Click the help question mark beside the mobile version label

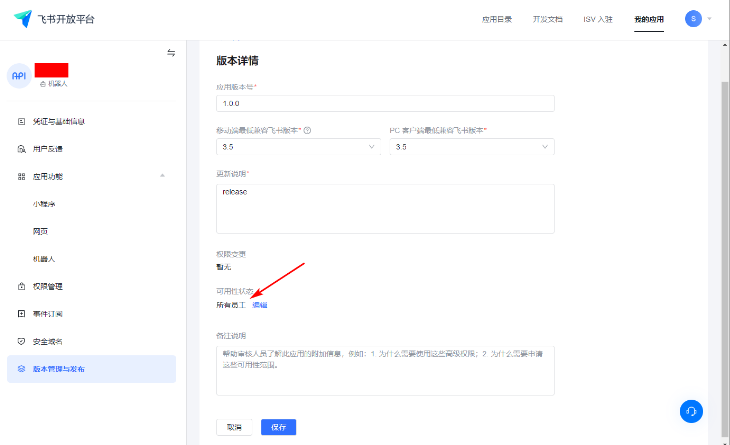coord(307,130)
